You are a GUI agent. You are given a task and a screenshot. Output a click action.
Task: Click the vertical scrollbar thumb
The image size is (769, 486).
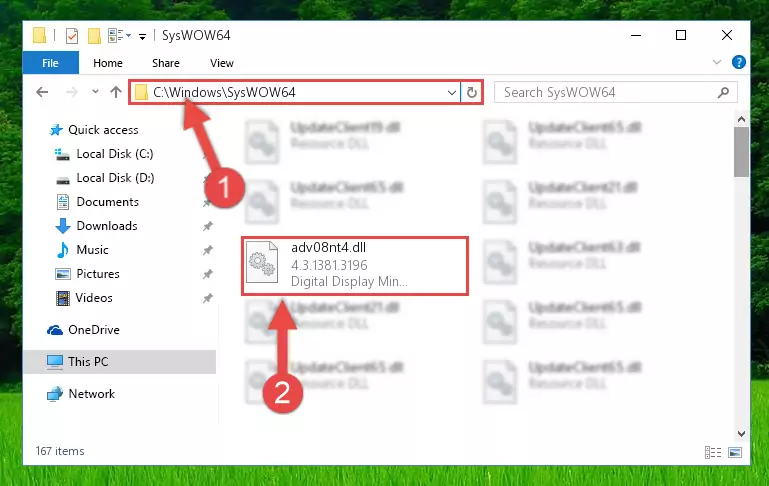coord(741,152)
